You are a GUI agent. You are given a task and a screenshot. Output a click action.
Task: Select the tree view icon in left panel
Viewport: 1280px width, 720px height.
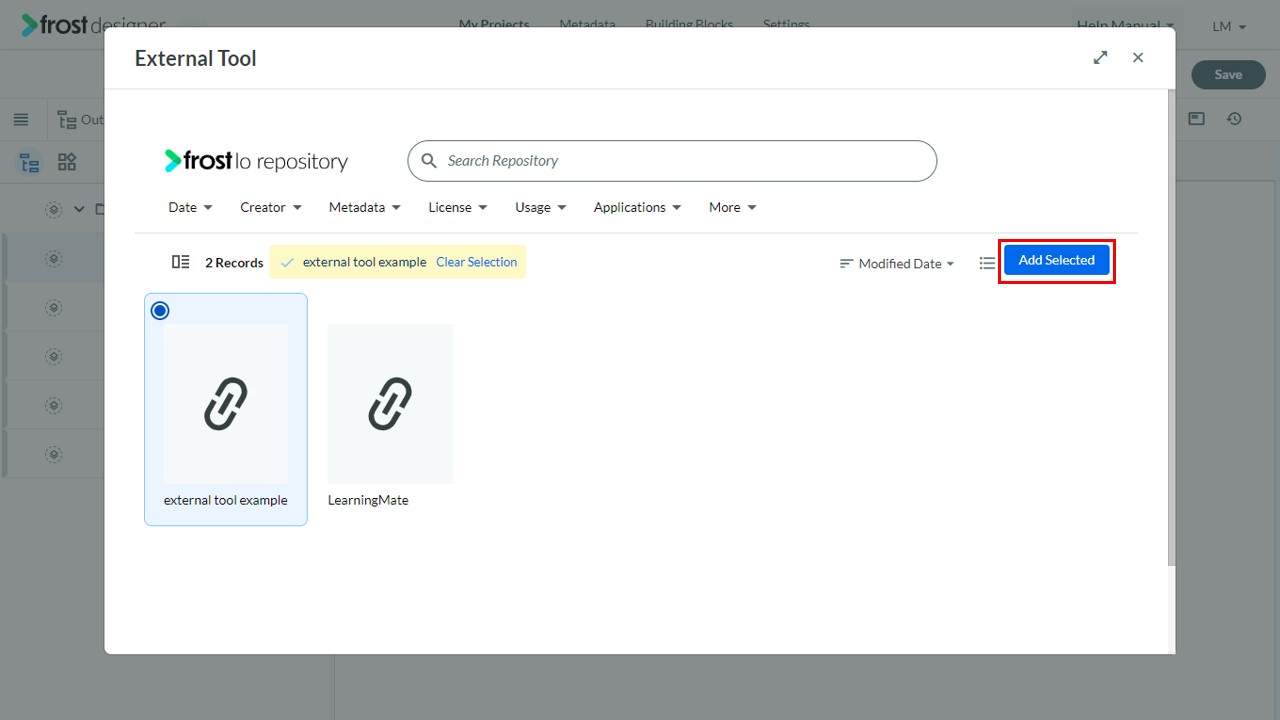(x=30, y=163)
